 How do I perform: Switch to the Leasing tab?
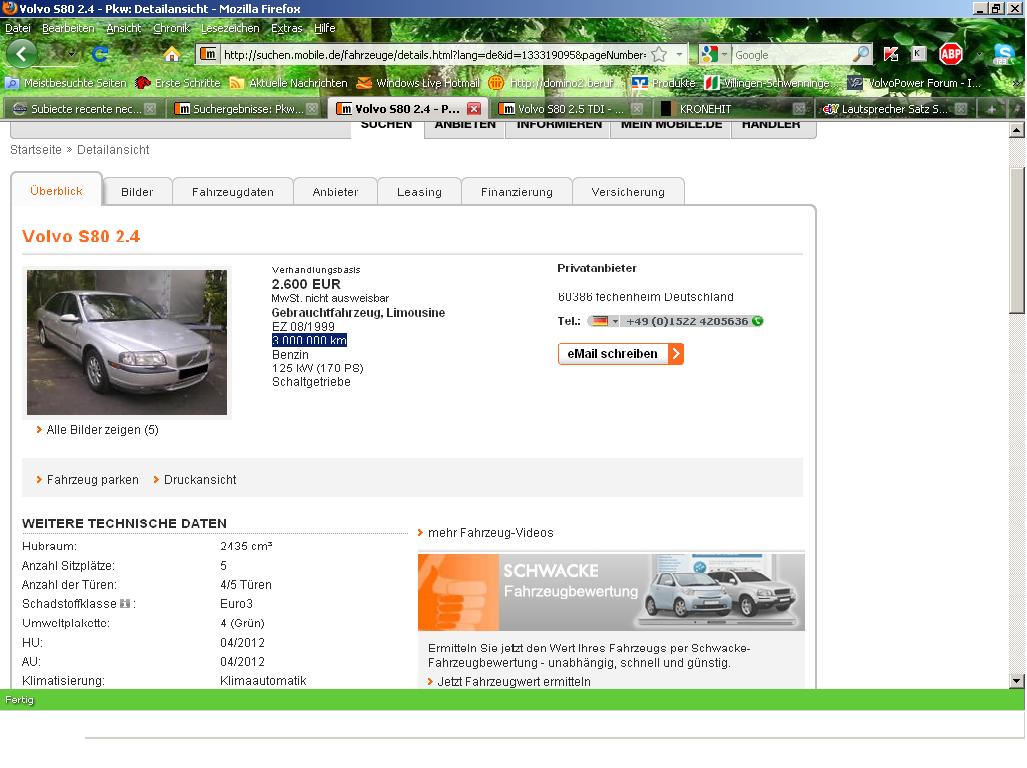pos(419,192)
